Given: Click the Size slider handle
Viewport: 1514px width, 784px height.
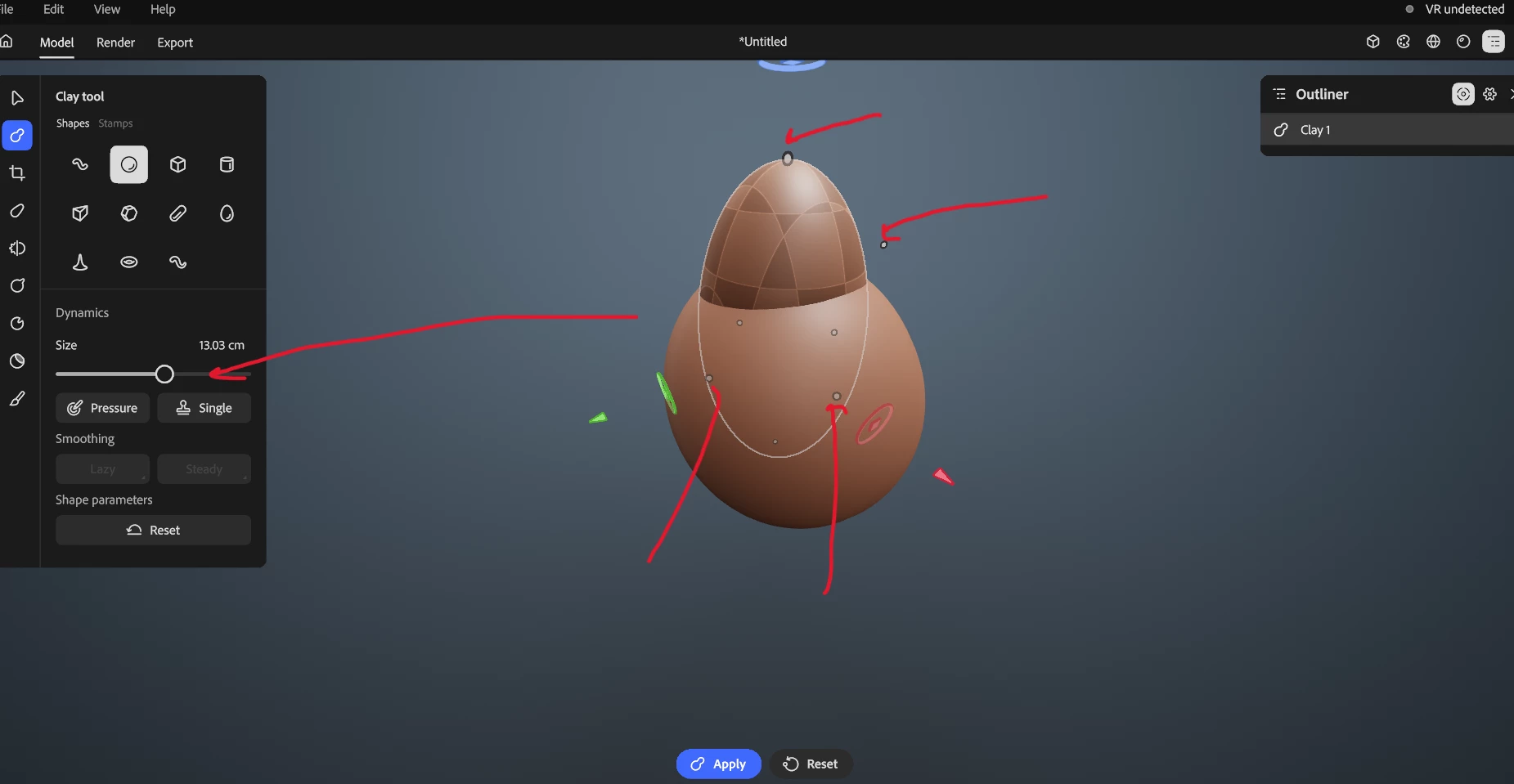Looking at the screenshot, I should (164, 374).
